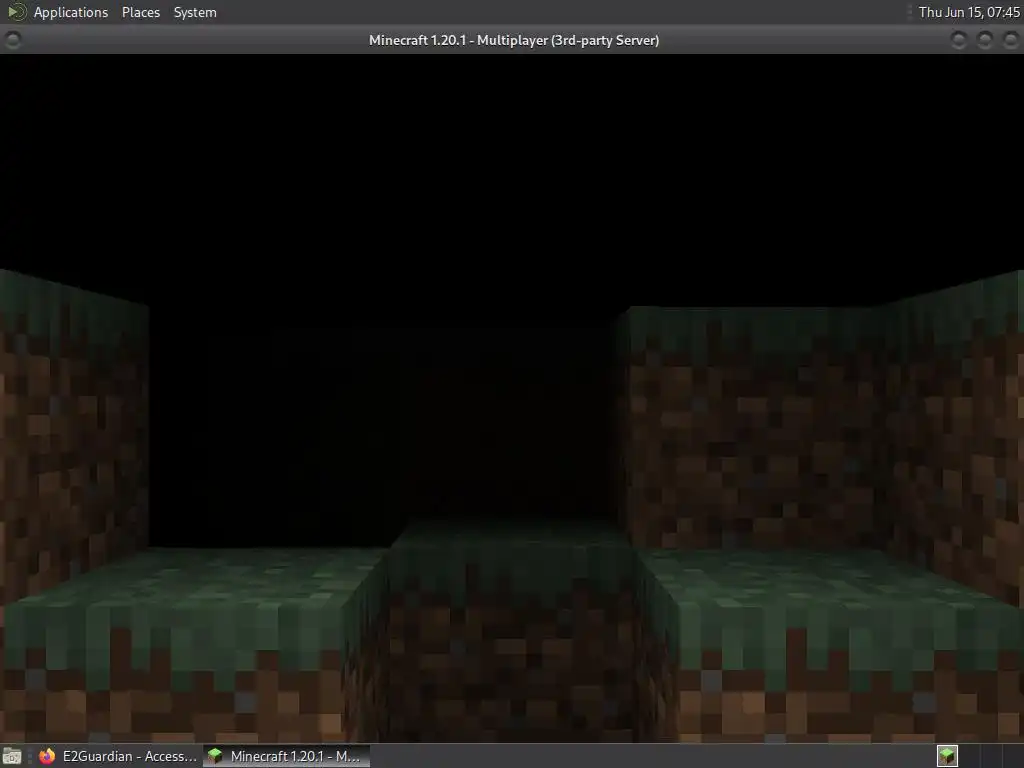Open the Applications menu
Image resolution: width=1024 pixels, height=768 pixels.
point(71,12)
